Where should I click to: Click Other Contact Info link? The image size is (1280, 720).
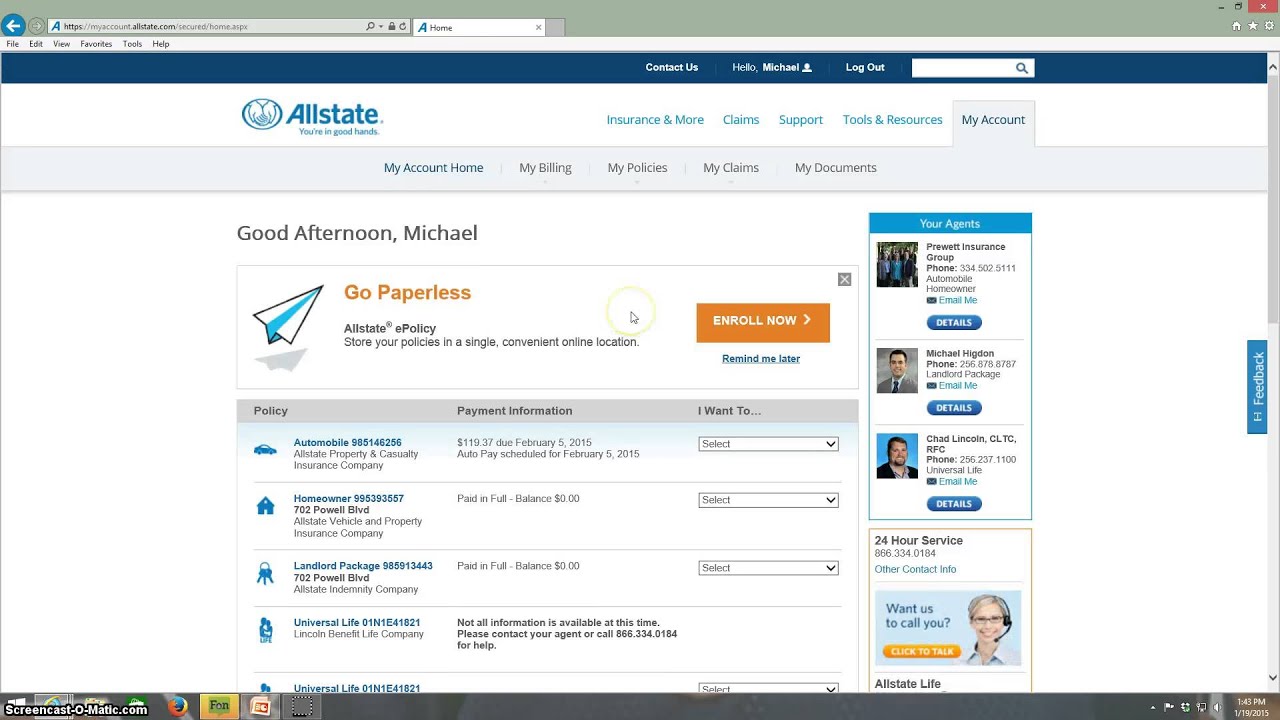915,570
